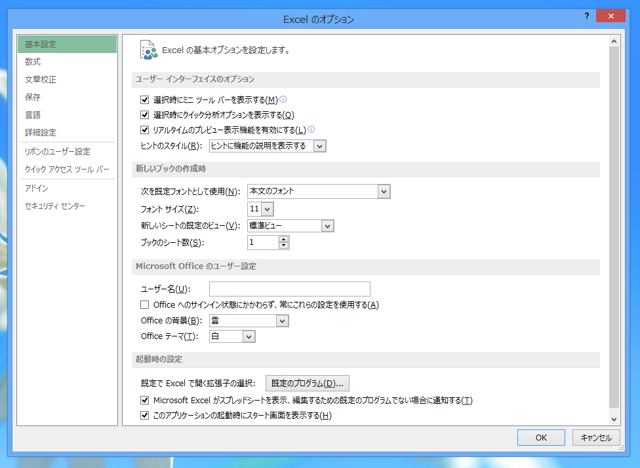Toggle 選択時にミニ ツール バーを表示する checkbox

pyautogui.click(x=144, y=99)
